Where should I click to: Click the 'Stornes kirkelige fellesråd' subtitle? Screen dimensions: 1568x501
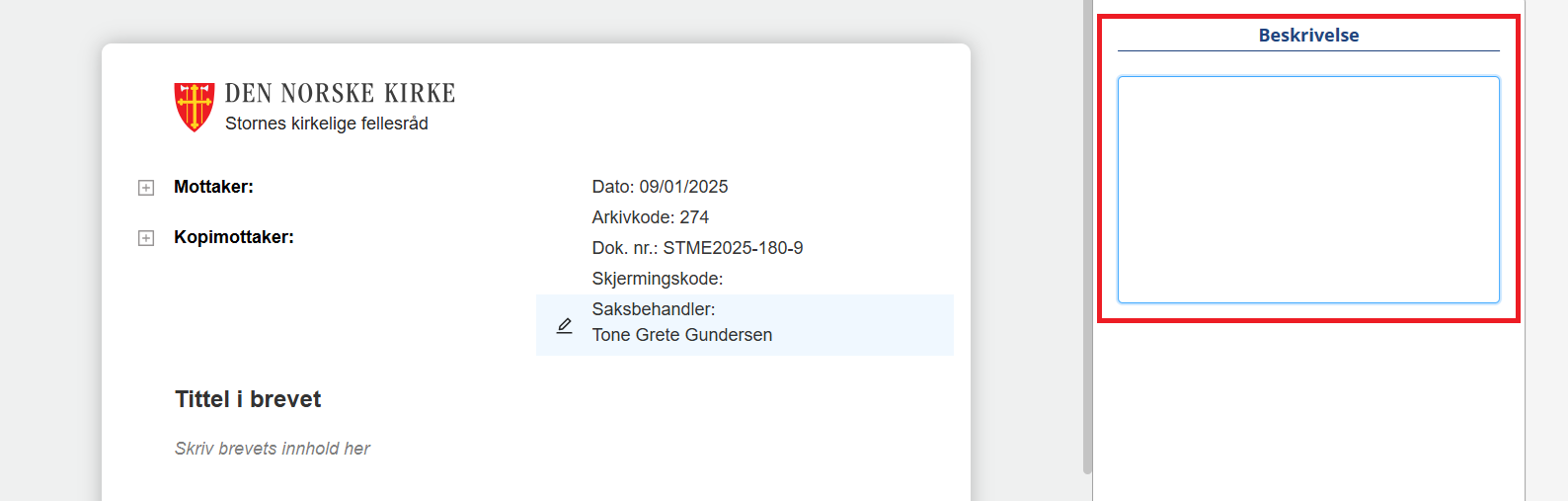327,124
